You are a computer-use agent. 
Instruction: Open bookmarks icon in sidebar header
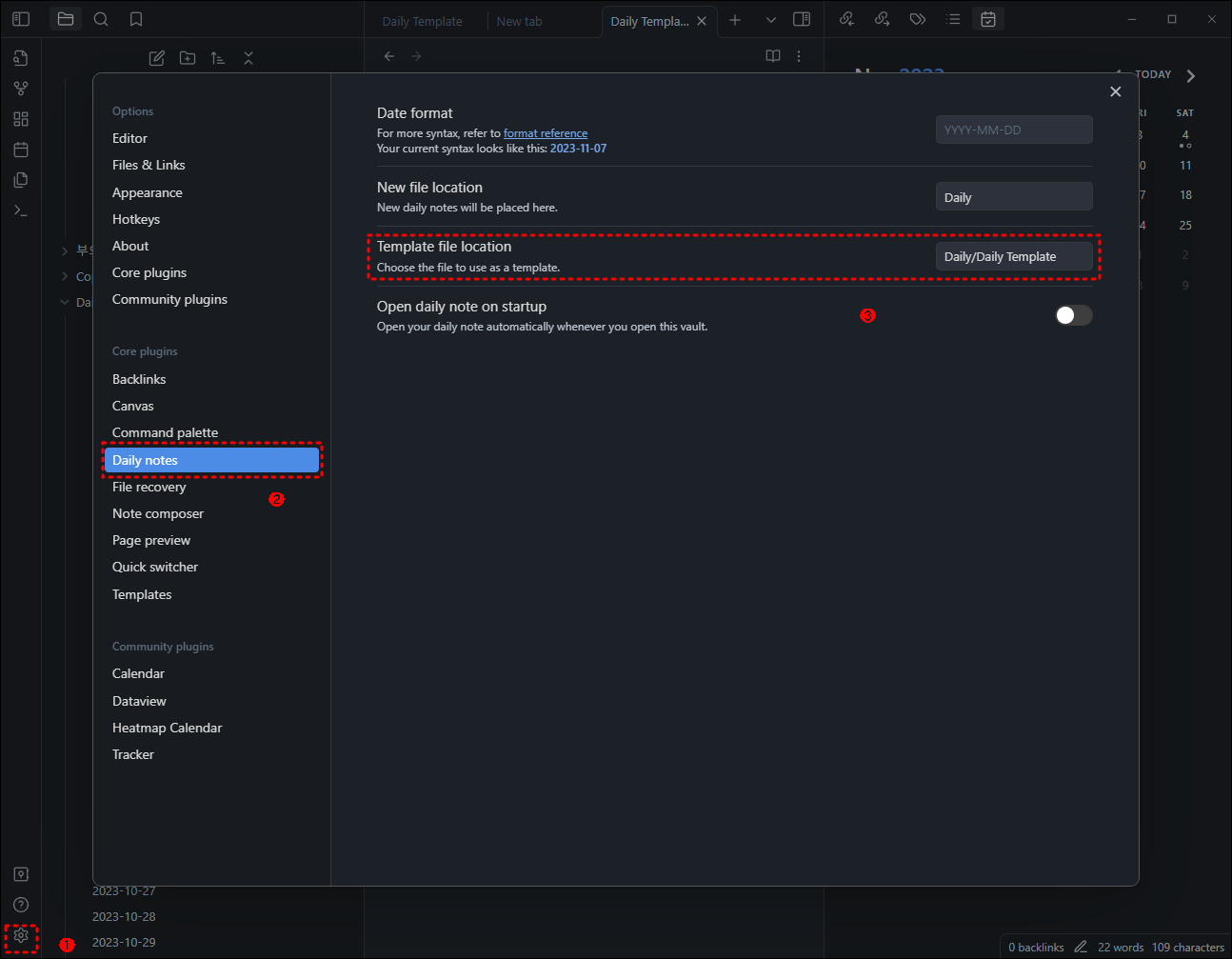click(x=136, y=19)
